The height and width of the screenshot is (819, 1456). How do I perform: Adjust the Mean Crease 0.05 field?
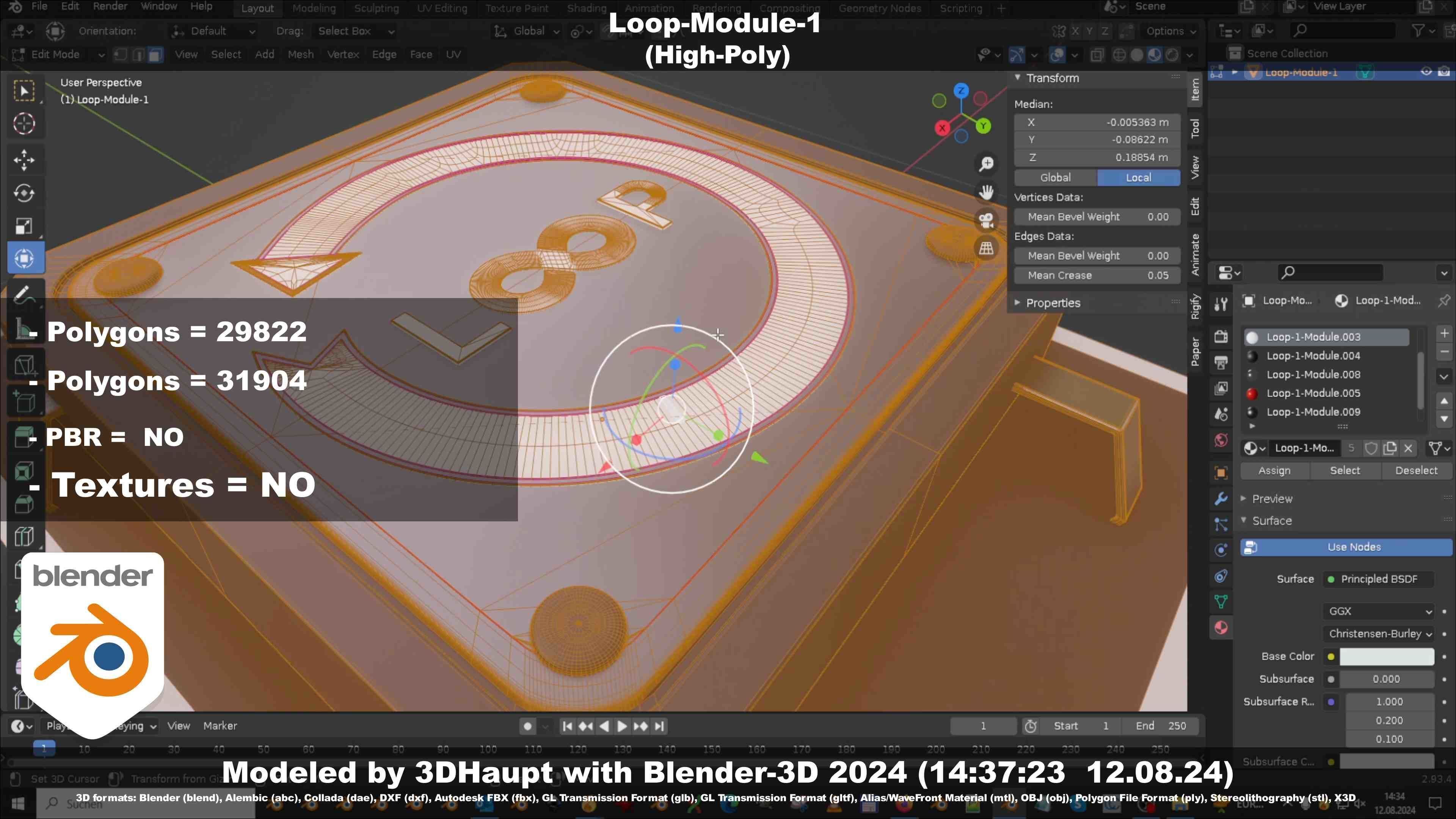(x=1097, y=276)
